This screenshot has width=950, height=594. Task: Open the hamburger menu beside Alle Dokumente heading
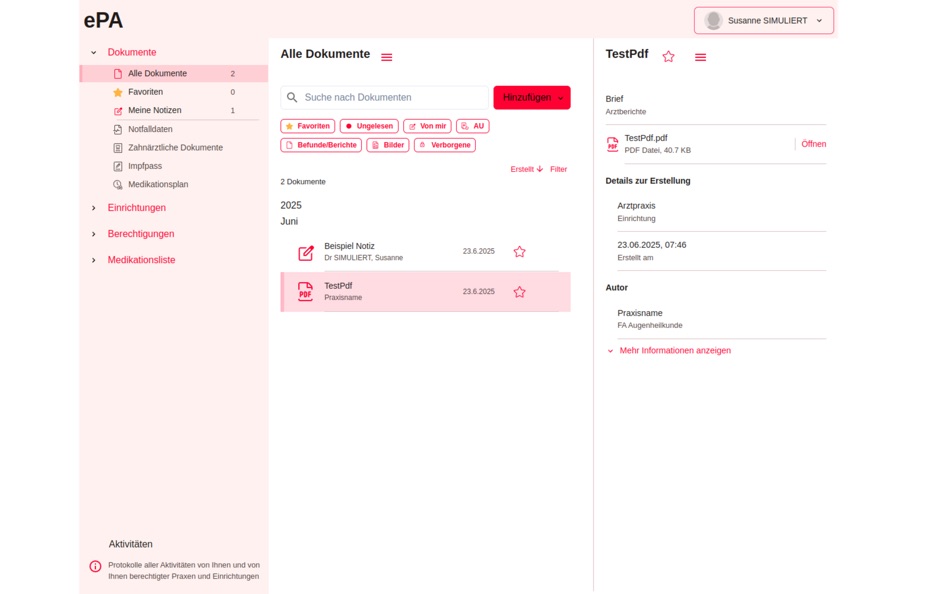pyautogui.click(x=386, y=55)
